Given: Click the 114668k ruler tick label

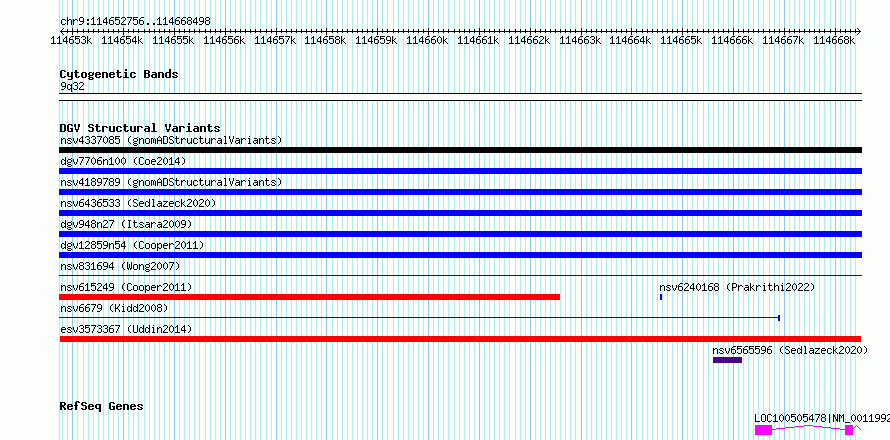Looking at the screenshot, I should pyautogui.click(x=833, y=40).
